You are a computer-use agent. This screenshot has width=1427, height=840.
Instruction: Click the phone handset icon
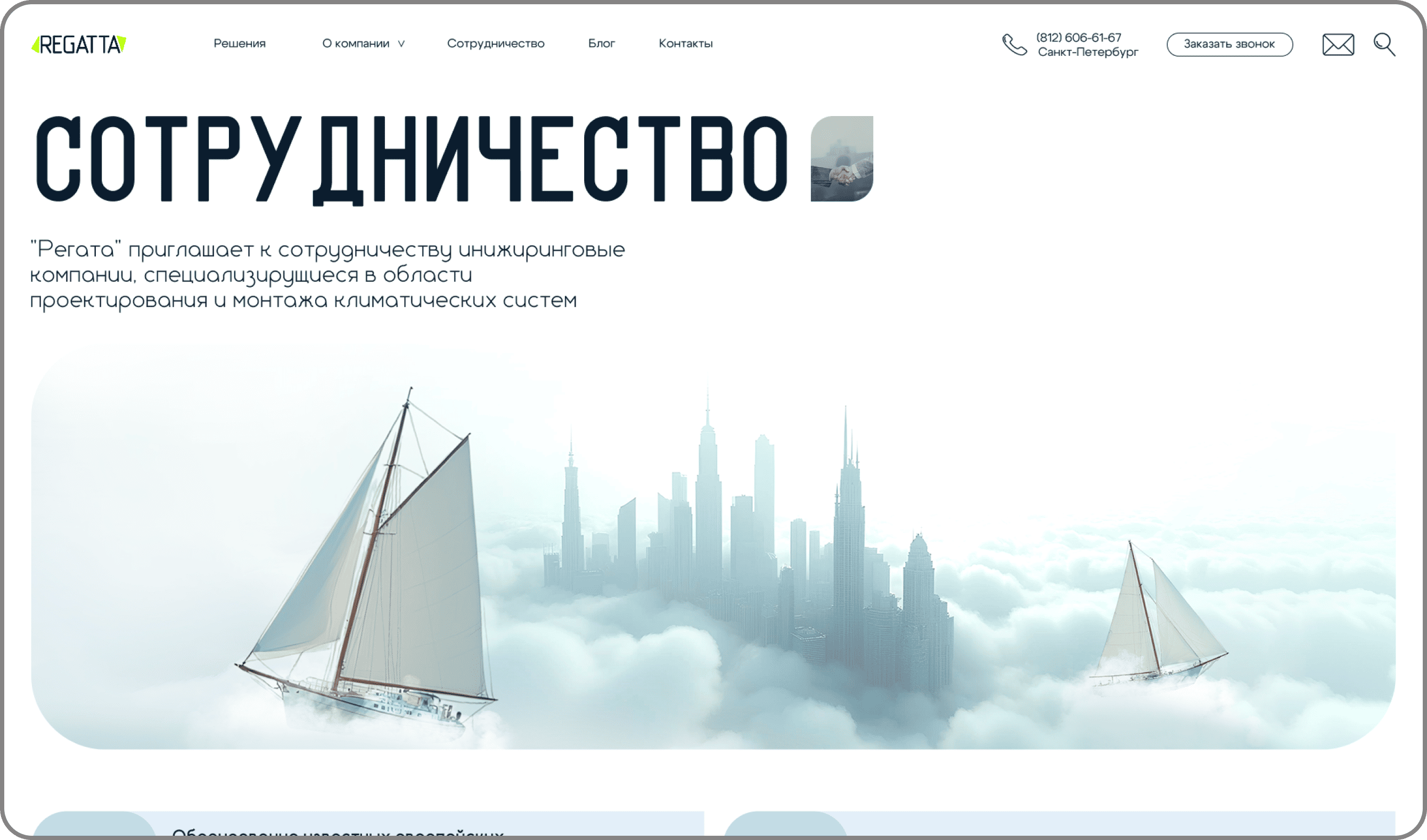click(1014, 45)
